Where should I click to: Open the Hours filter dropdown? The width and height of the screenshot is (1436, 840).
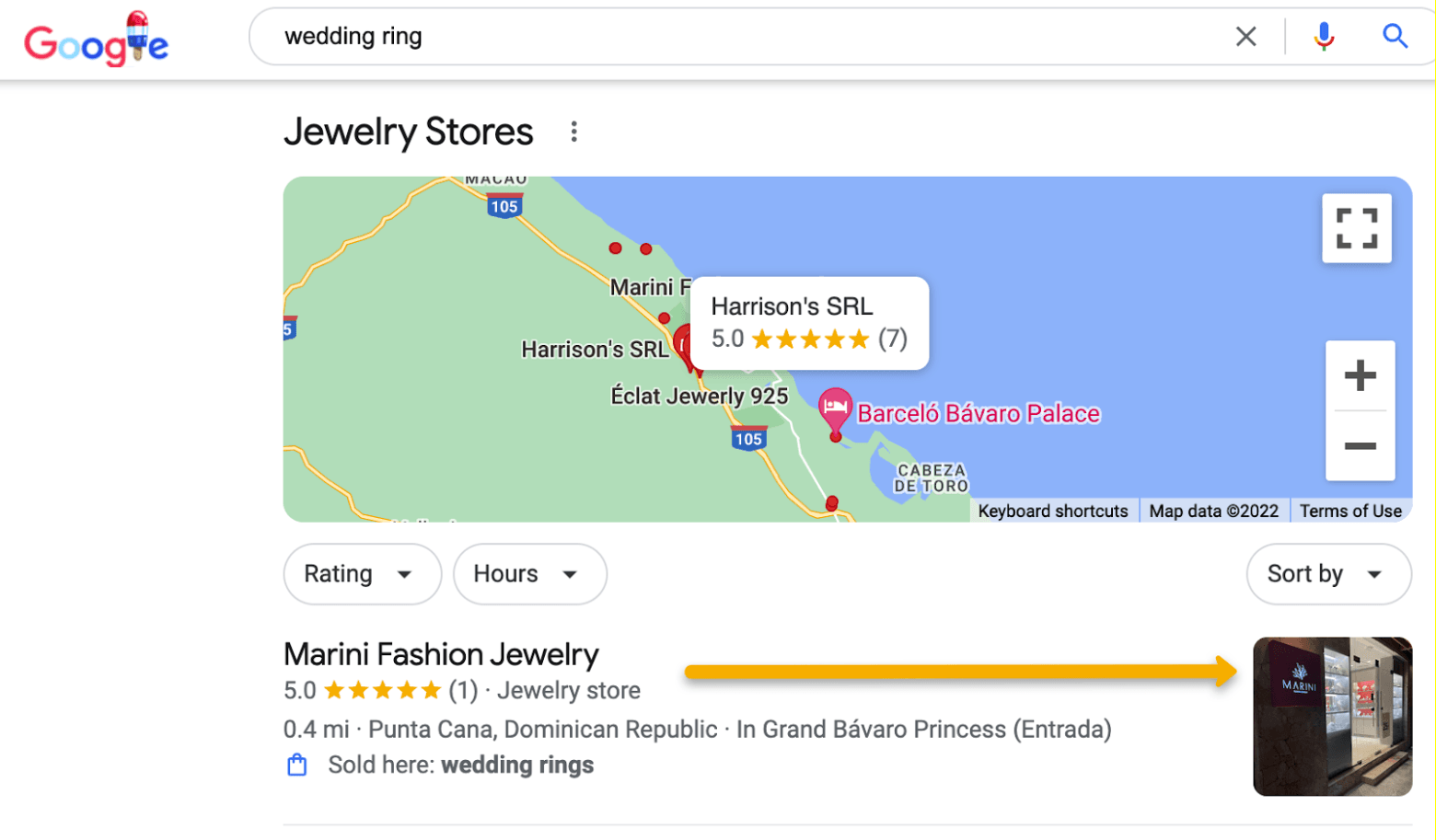point(529,574)
